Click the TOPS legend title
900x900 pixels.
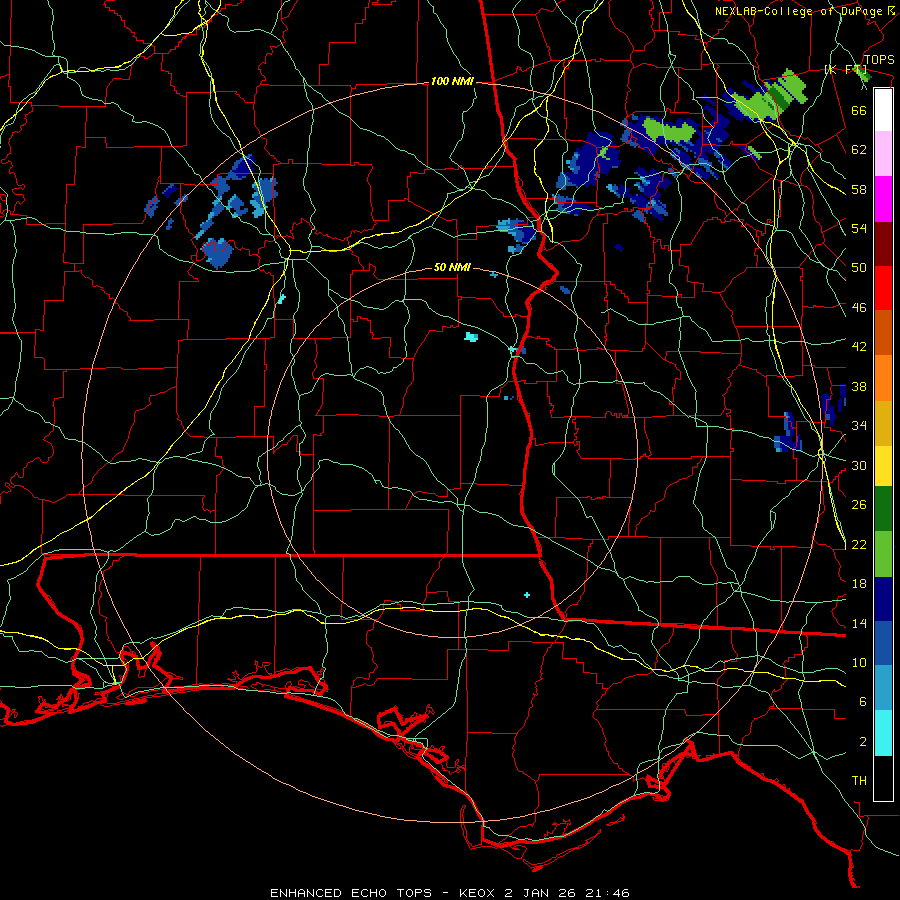(x=879, y=60)
